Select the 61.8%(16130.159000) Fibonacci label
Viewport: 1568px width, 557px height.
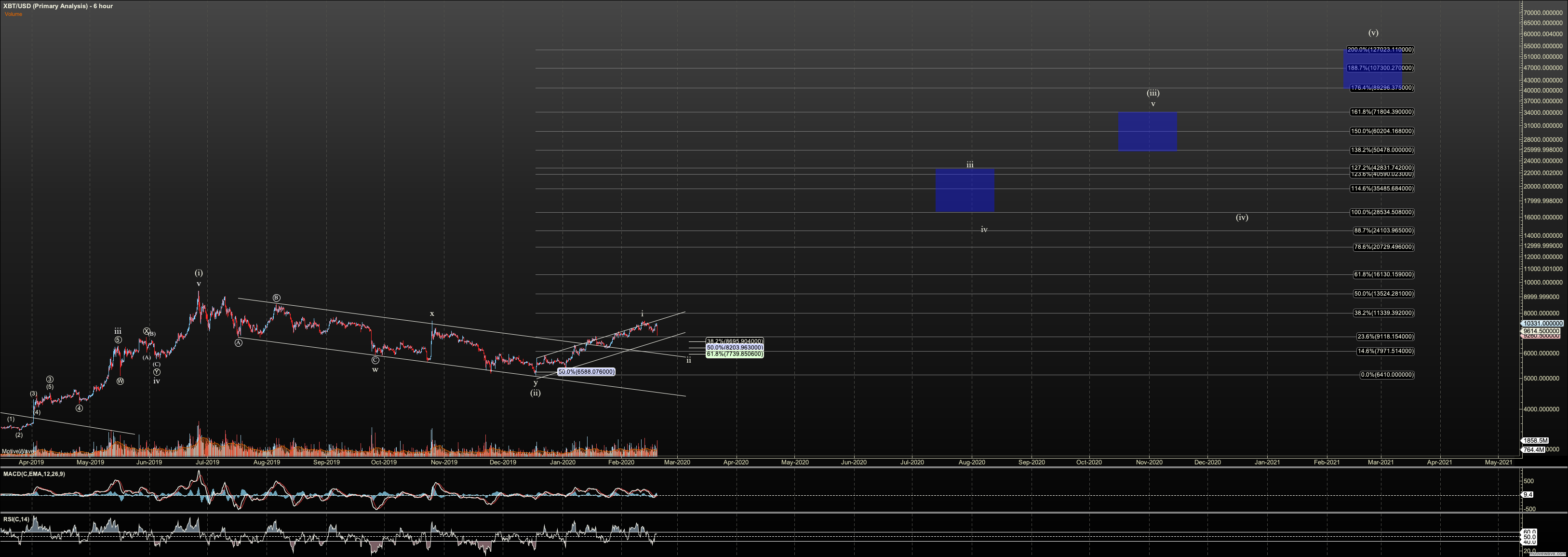pyautogui.click(x=1383, y=274)
